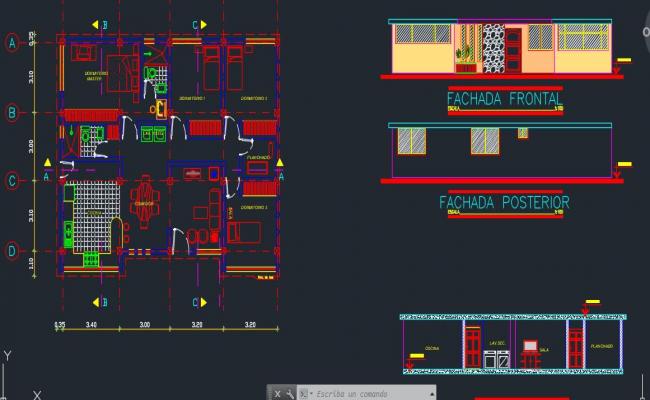Close the command line panel with X

pyautogui.click(x=277, y=393)
